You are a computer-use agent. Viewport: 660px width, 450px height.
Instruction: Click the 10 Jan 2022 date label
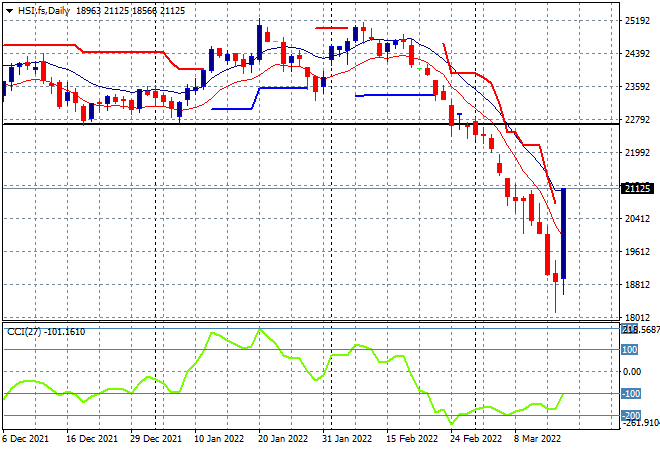click(x=219, y=439)
